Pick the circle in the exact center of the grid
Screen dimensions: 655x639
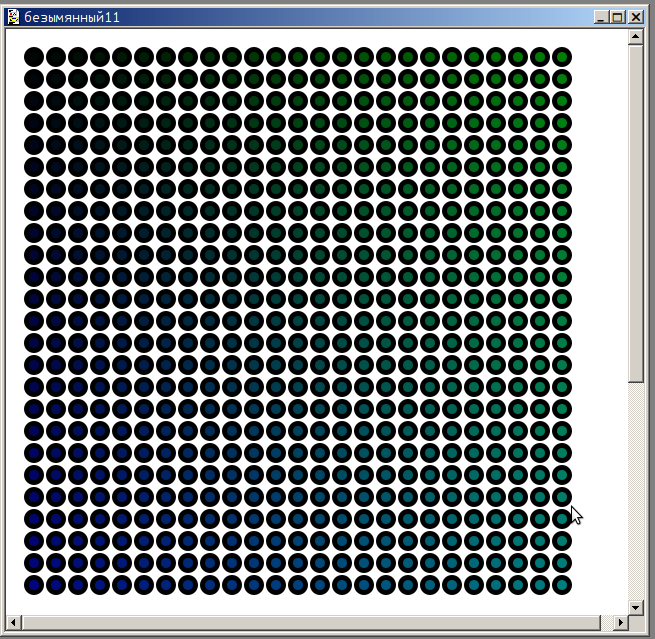[298, 320]
